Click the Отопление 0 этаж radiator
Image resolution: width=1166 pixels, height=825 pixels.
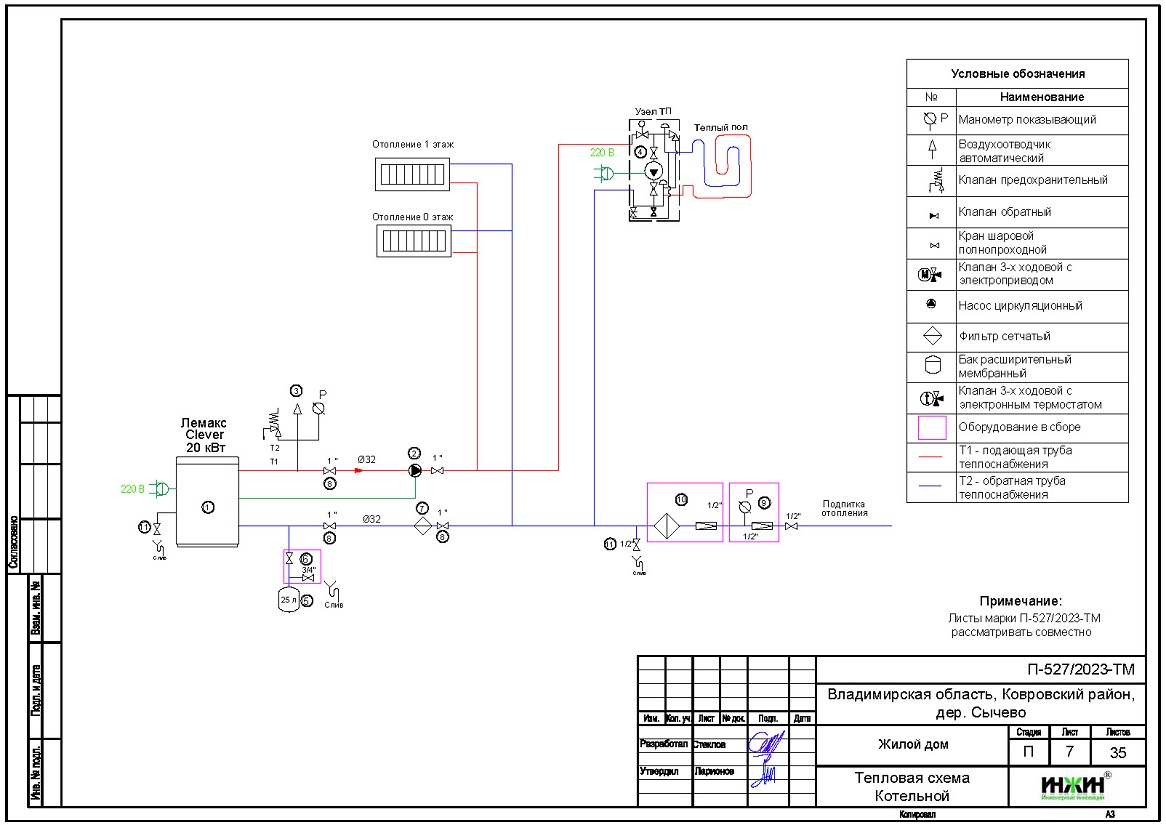412,241
